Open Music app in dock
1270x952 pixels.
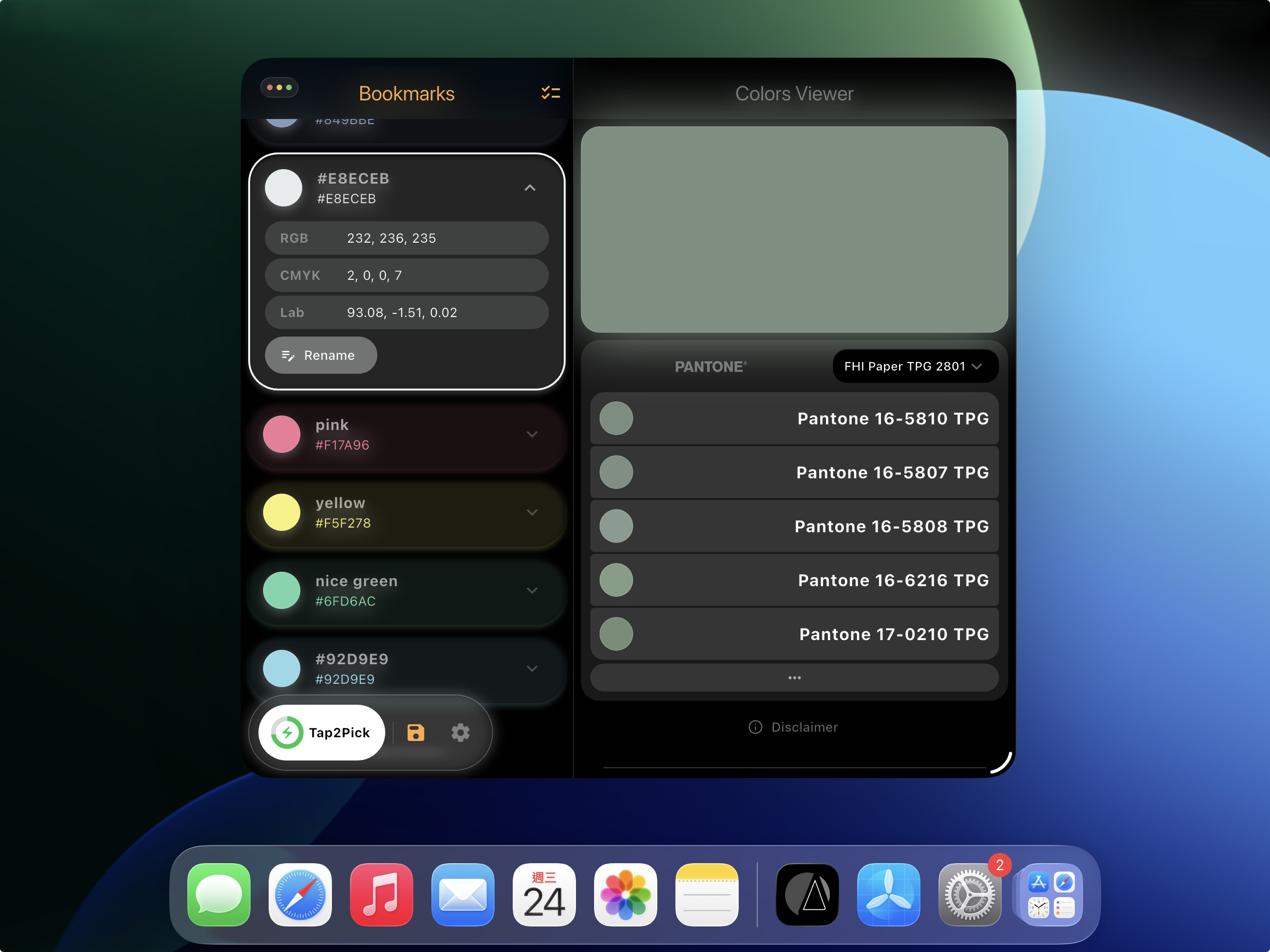382,894
